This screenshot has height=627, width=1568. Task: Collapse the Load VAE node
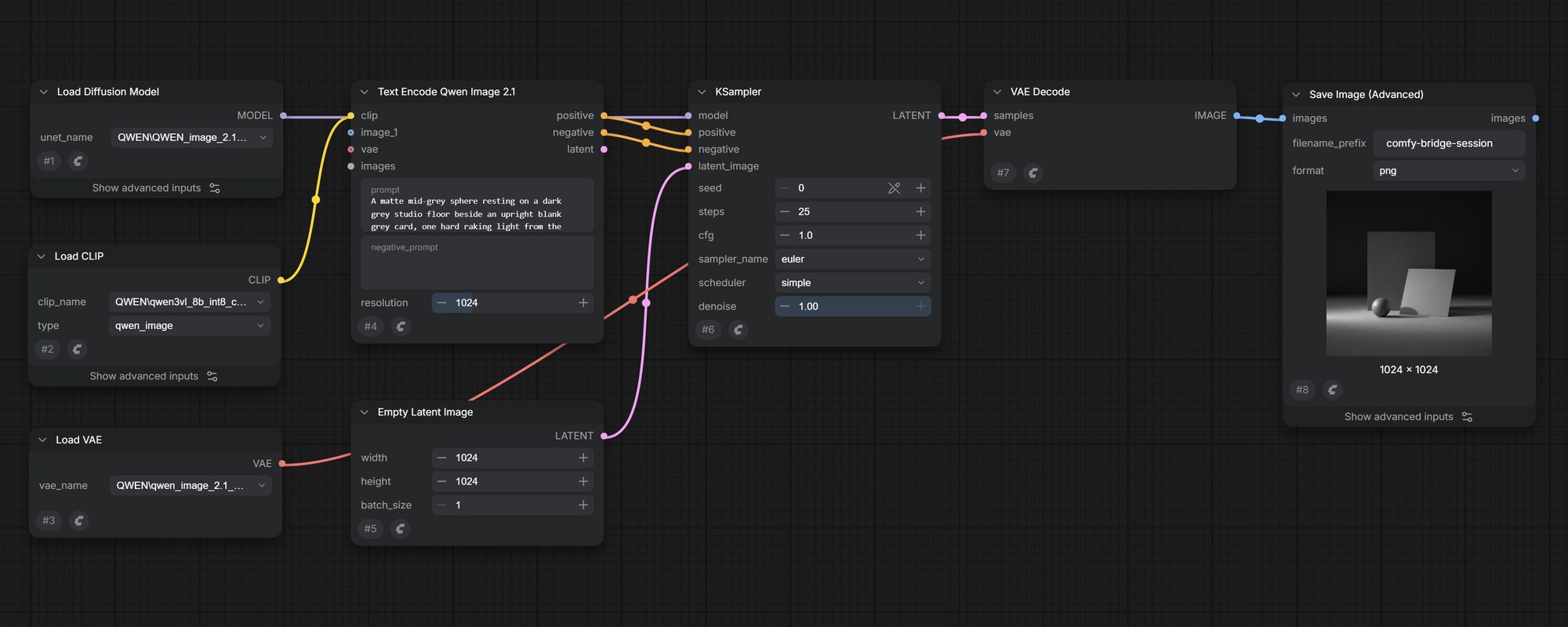[42, 440]
